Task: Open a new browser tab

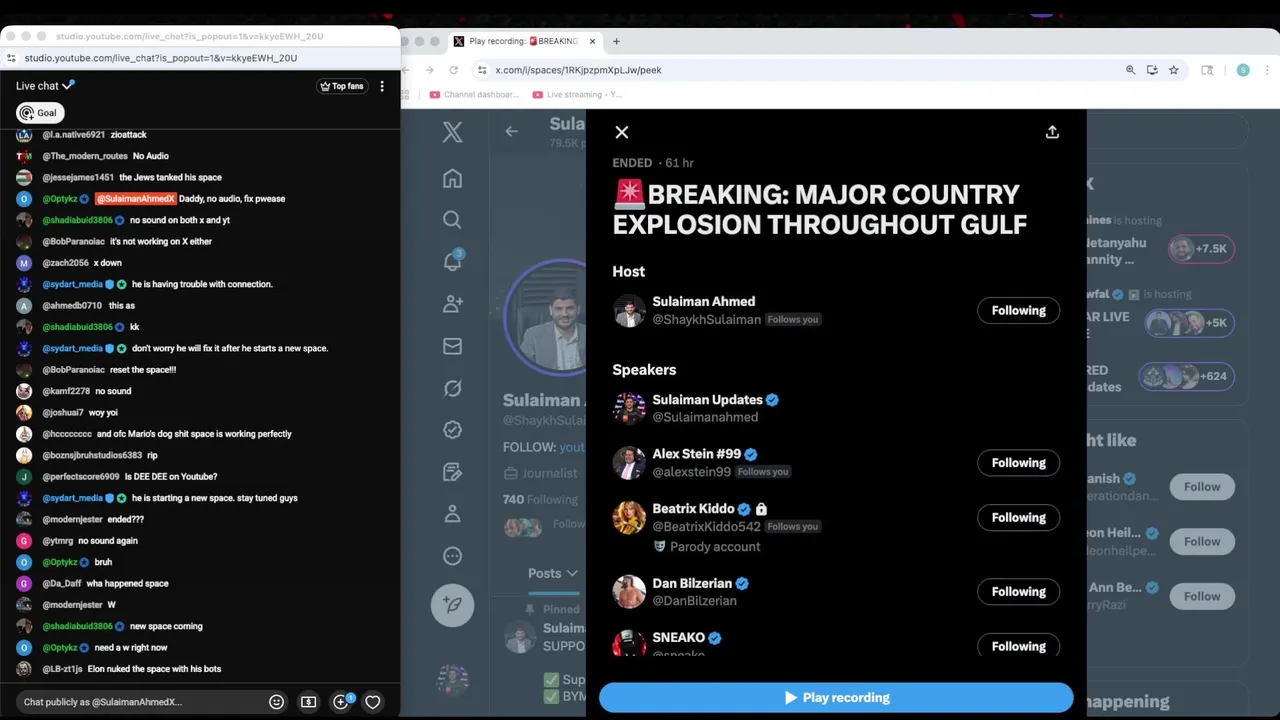Action: 616,41
